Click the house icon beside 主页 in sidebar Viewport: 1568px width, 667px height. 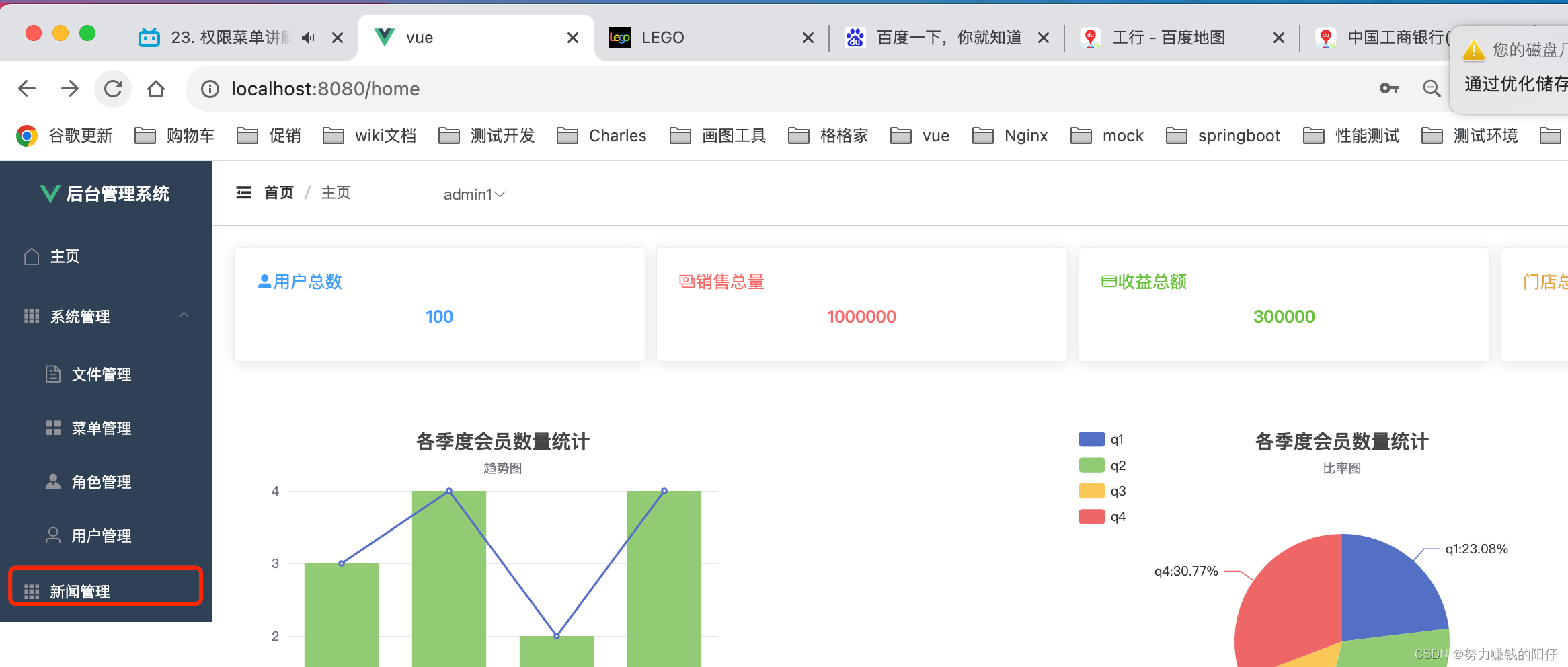[32, 256]
